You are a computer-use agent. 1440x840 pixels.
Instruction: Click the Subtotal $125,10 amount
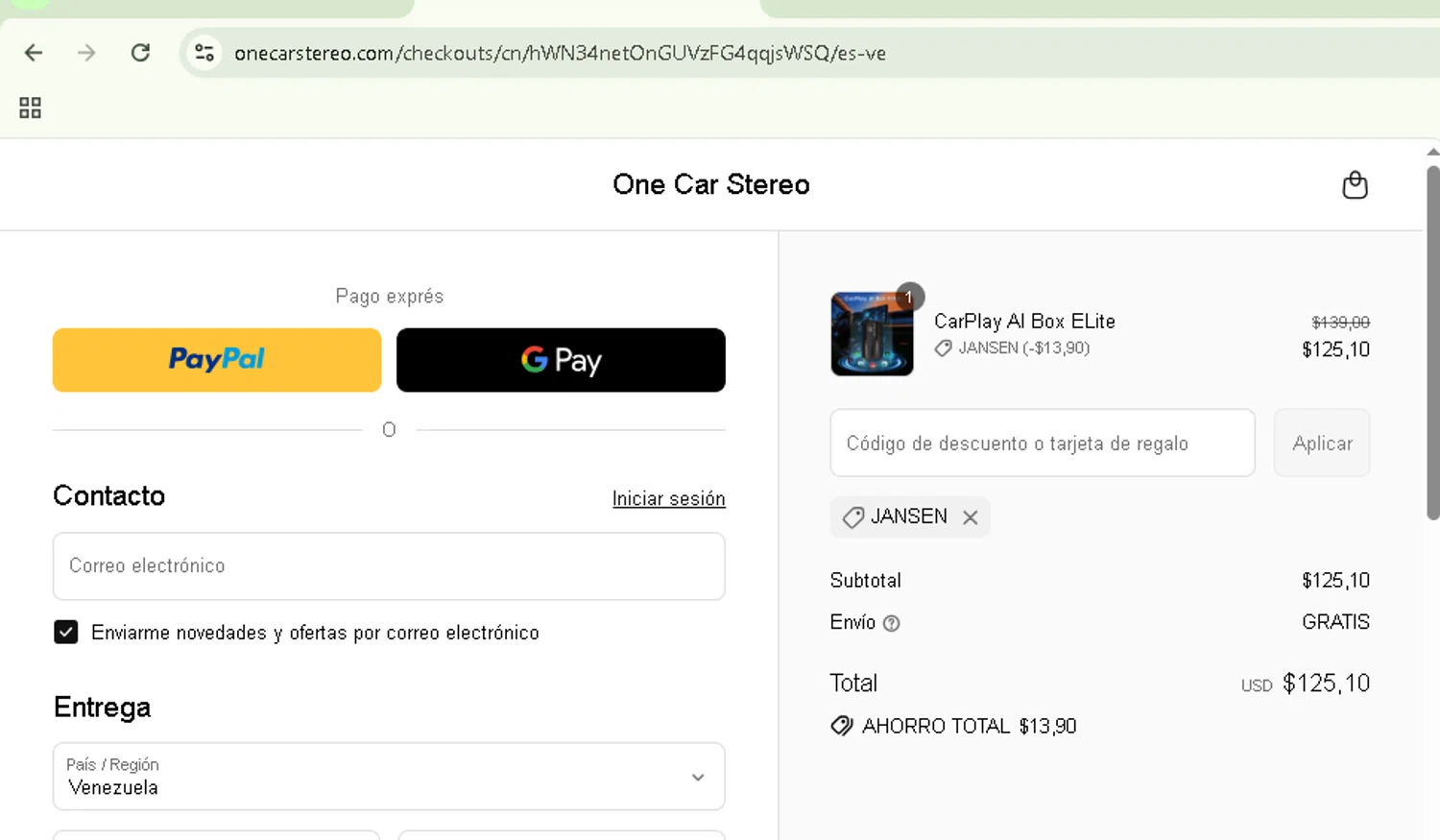(1335, 580)
